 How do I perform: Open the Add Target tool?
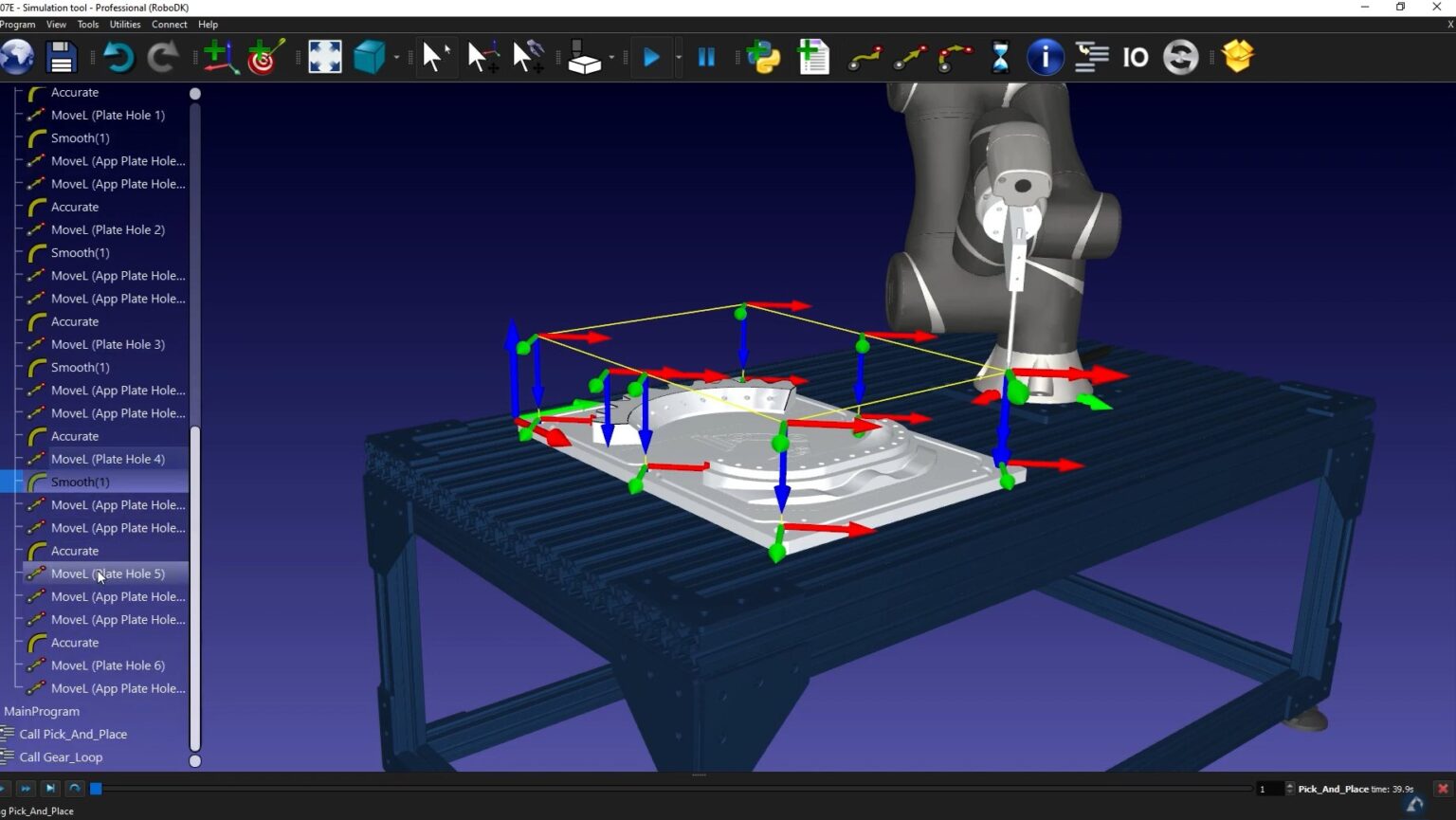coord(262,57)
